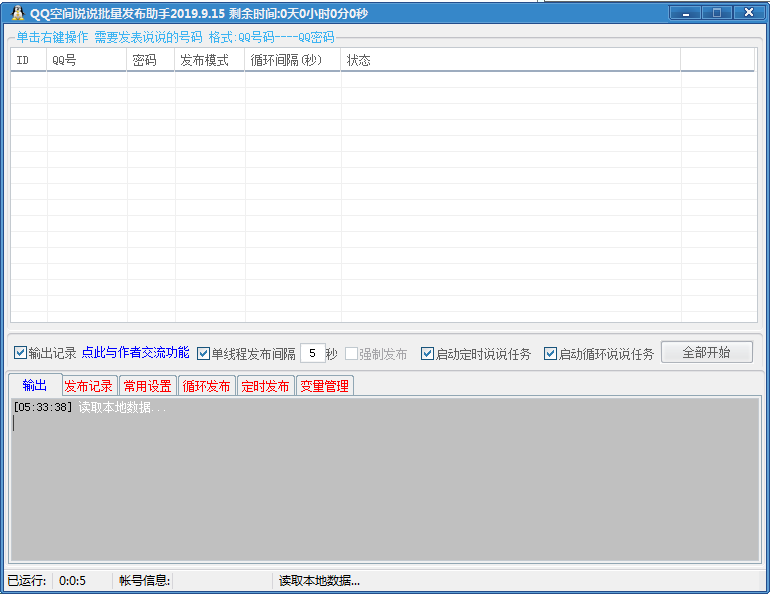Open the 常用设置 tab
Viewport: 770px width, 594px height.
coord(147,386)
